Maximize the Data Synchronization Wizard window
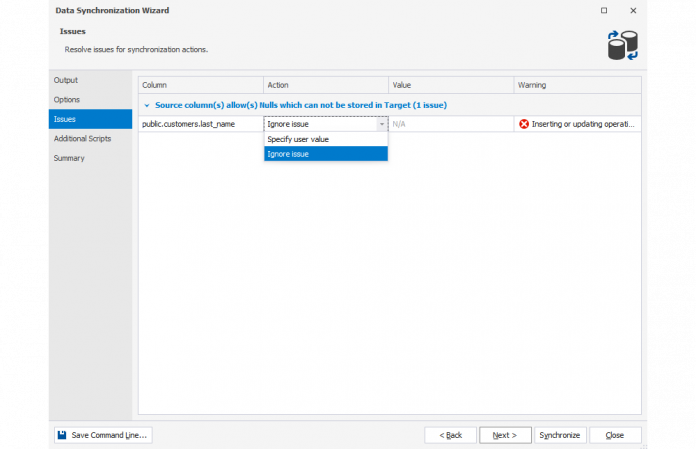 tap(603, 10)
